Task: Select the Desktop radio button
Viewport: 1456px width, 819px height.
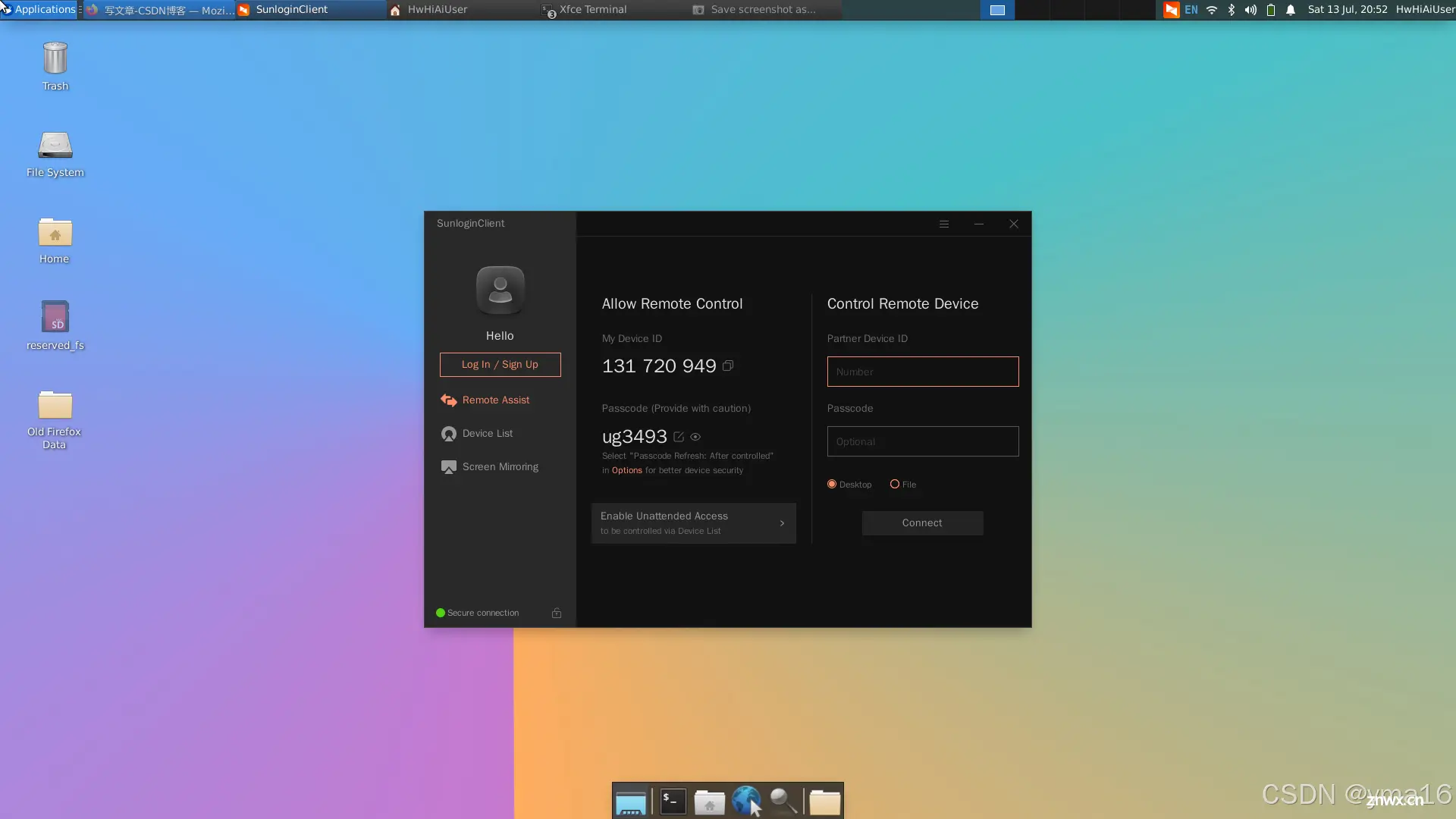Action: coord(832,484)
